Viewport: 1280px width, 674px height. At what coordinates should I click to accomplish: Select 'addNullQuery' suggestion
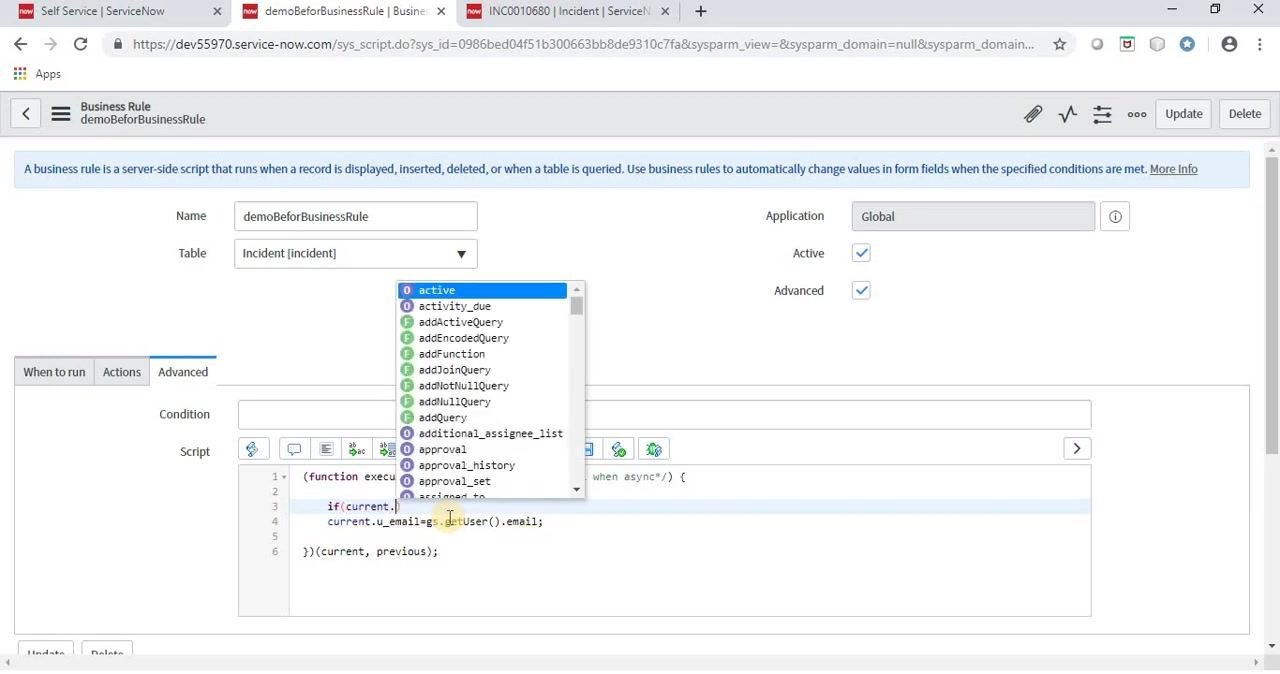coord(483,402)
